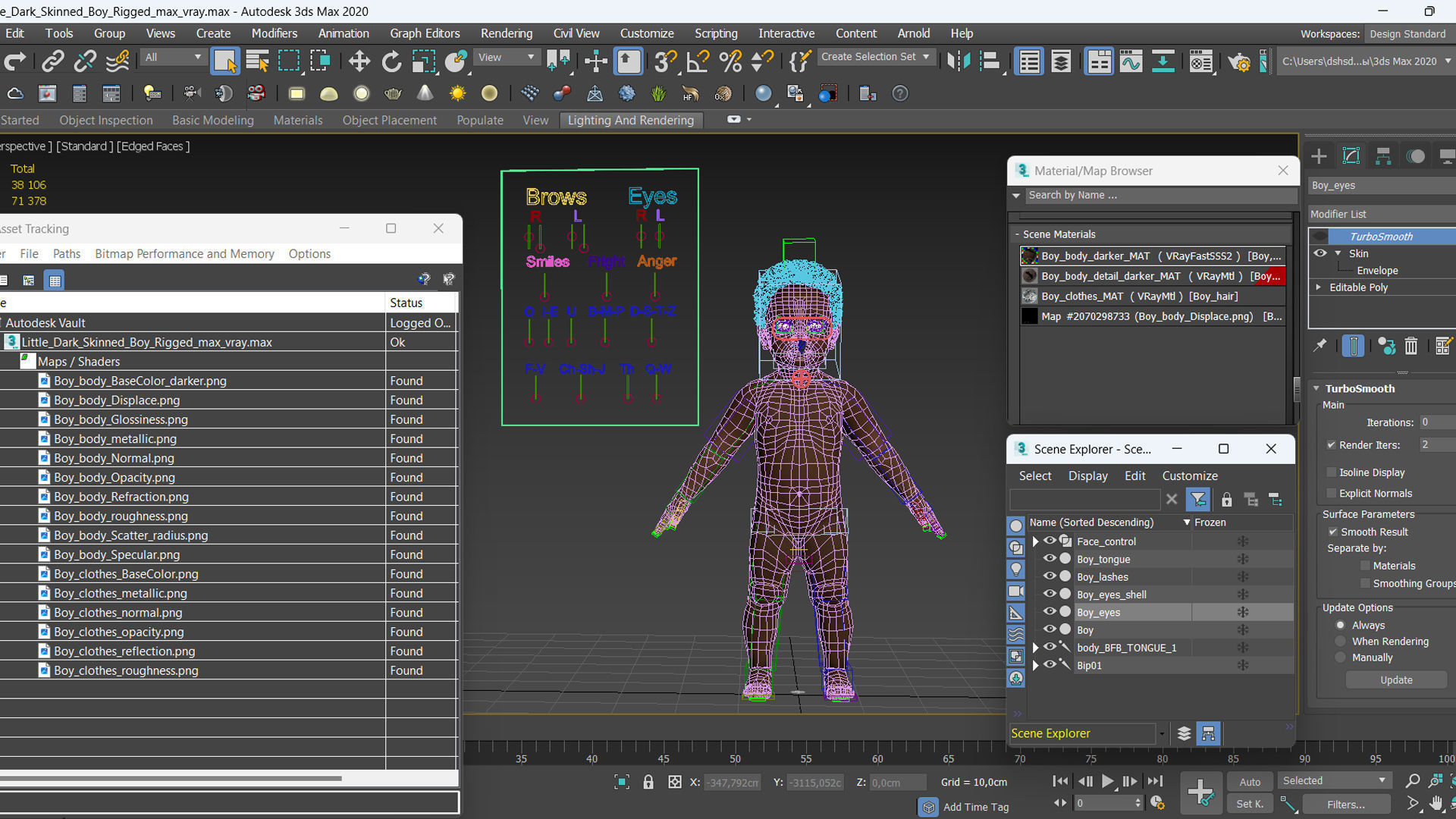Enable Isoline Display checkbox
The width and height of the screenshot is (1456, 819).
coord(1331,472)
